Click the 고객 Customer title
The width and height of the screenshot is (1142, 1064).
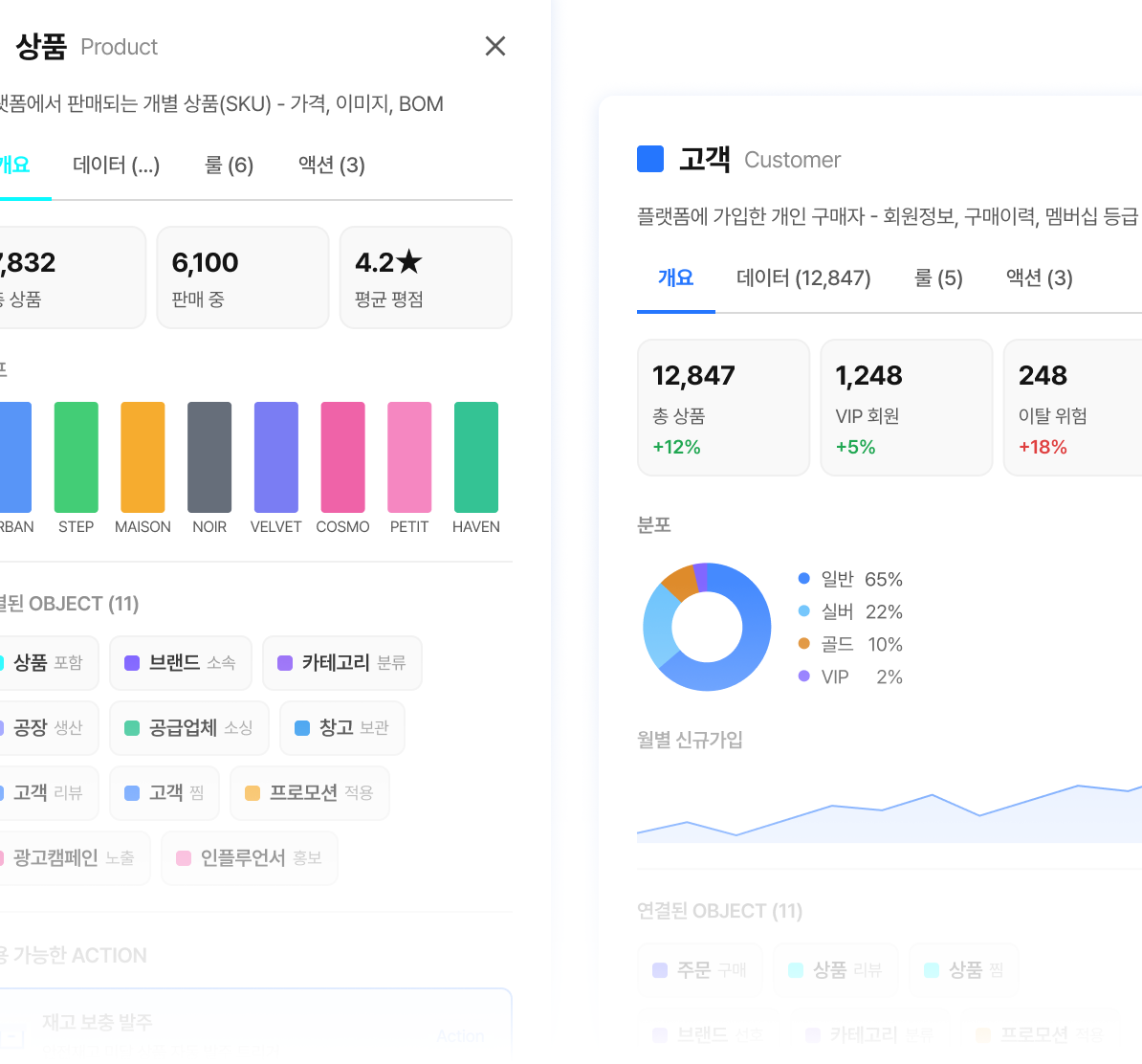point(758,160)
